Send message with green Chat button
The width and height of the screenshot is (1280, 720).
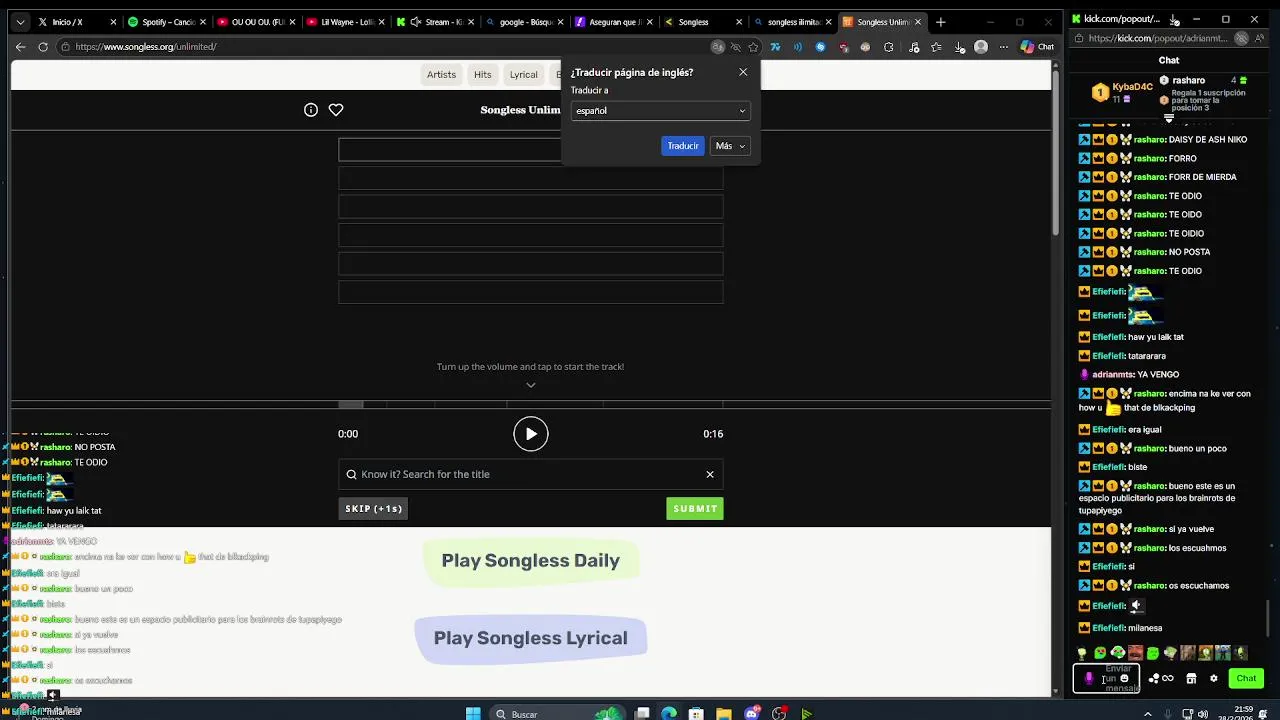pyautogui.click(x=1246, y=678)
